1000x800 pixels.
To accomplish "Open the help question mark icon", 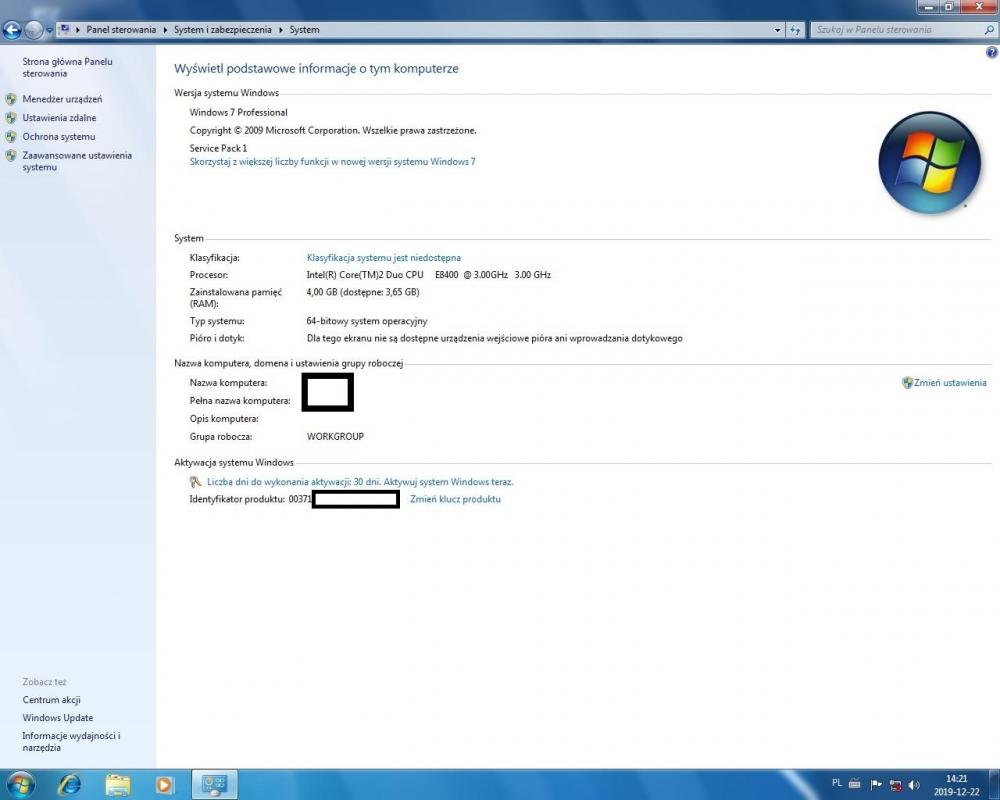I will tap(991, 52).
